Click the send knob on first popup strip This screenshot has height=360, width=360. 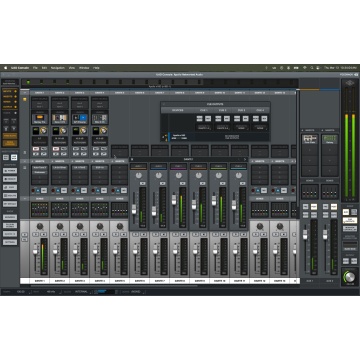pyautogui.click(x=139, y=175)
